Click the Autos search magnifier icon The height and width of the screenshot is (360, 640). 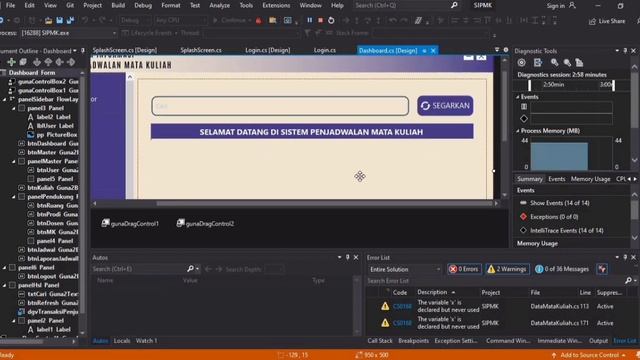[190, 269]
